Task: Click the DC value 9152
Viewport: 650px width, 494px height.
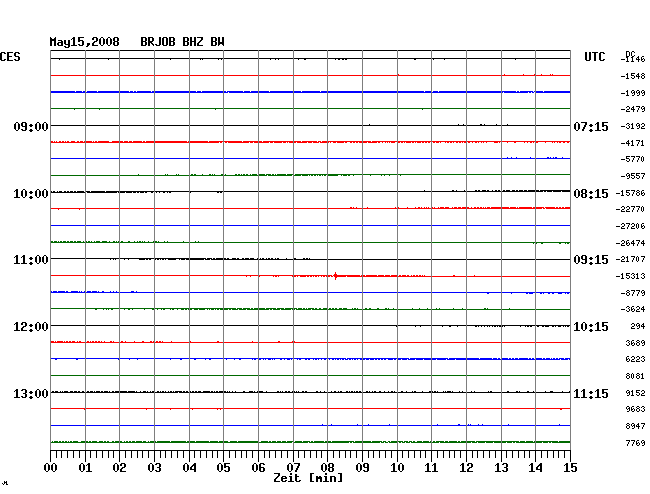Action: (635, 393)
